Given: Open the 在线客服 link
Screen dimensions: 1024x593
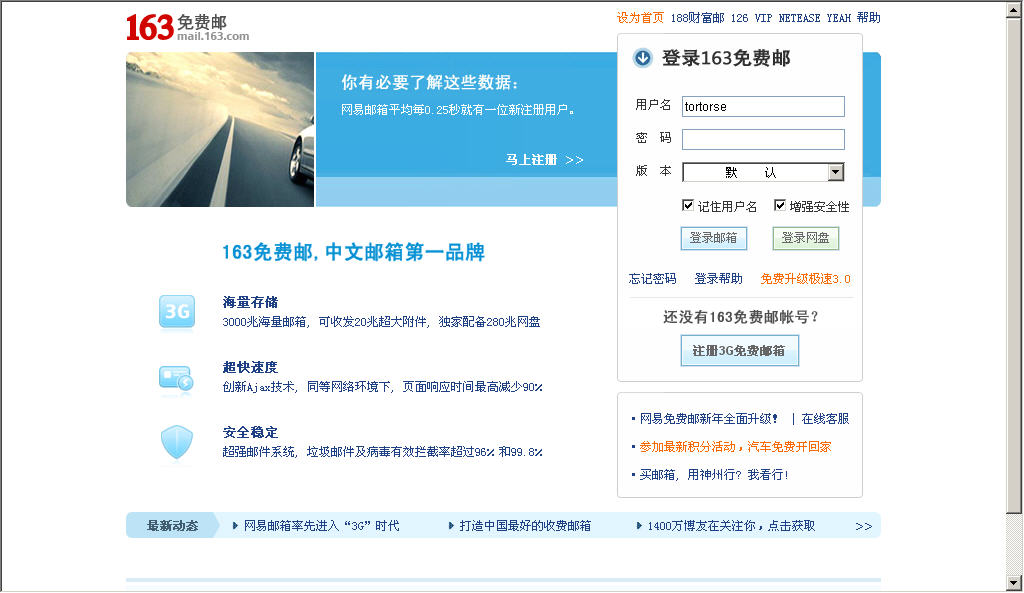Looking at the screenshot, I should point(825,419).
